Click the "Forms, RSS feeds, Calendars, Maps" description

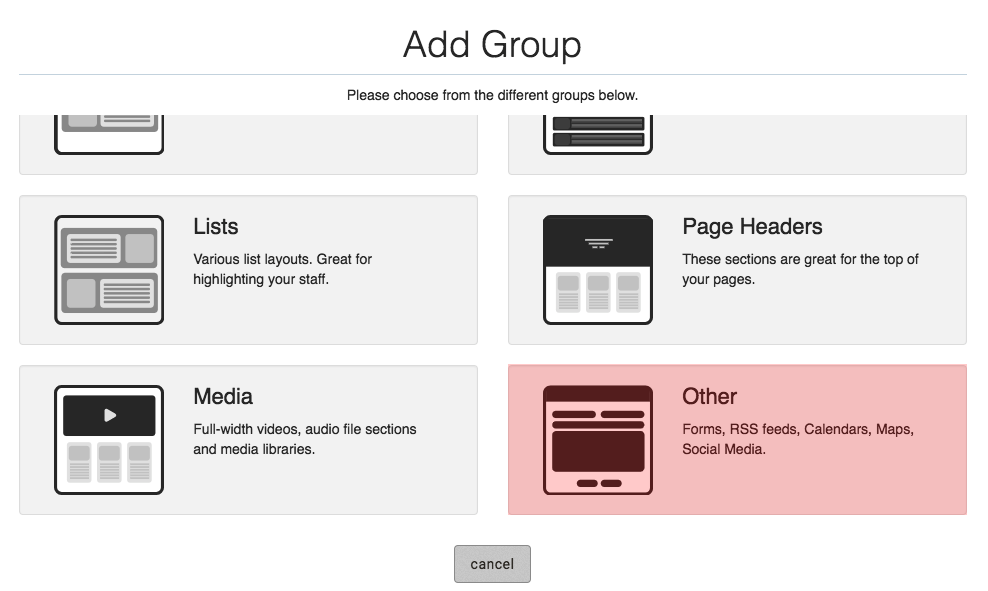click(x=797, y=439)
